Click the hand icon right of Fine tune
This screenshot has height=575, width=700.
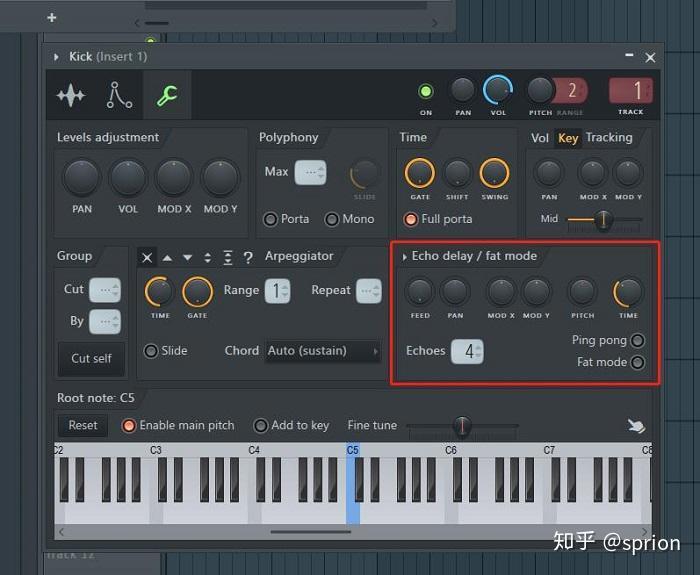click(636, 426)
